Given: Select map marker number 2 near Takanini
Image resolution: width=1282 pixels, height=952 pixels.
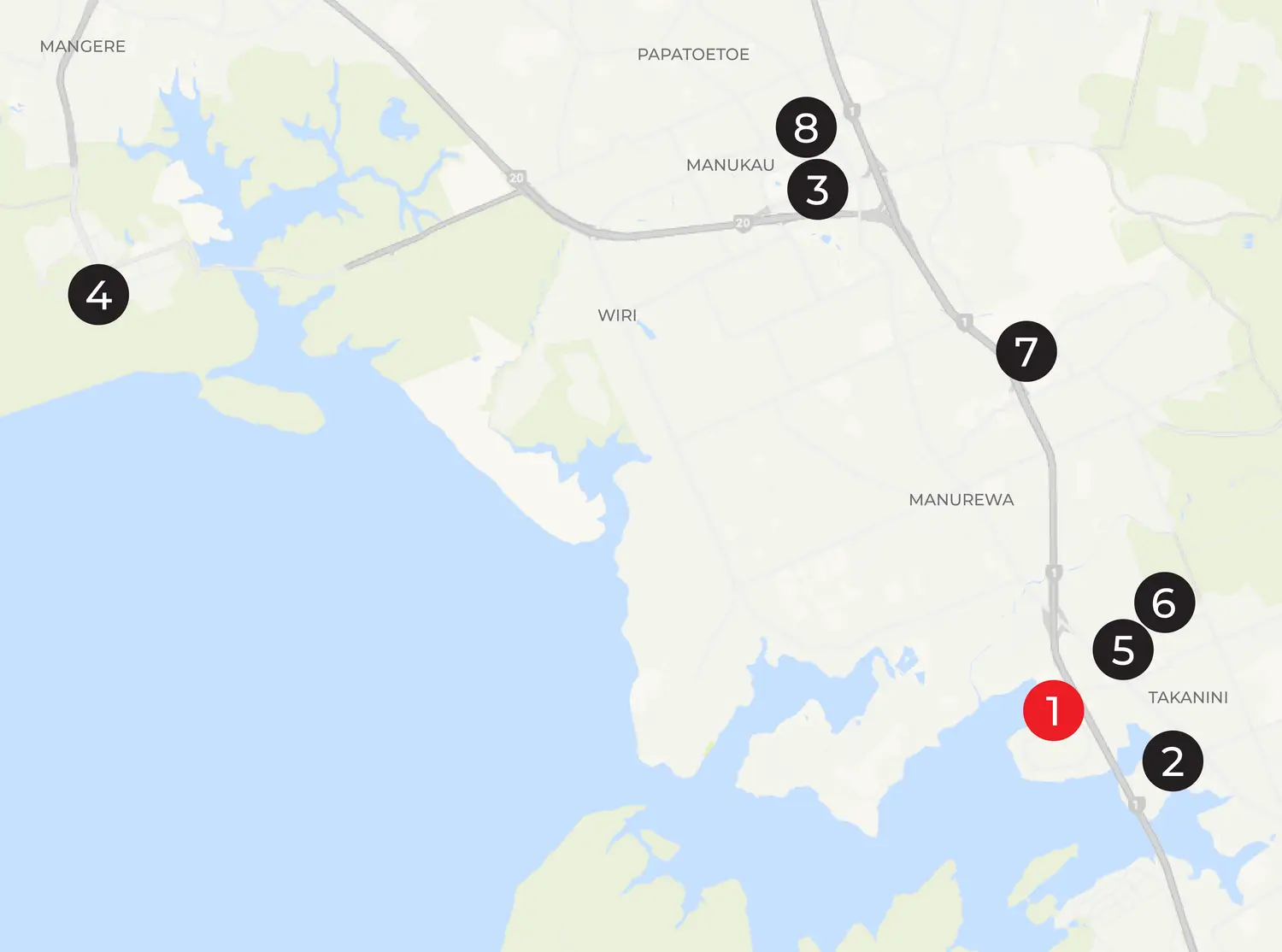Looking at the screenshot, I should point(1173,761).
